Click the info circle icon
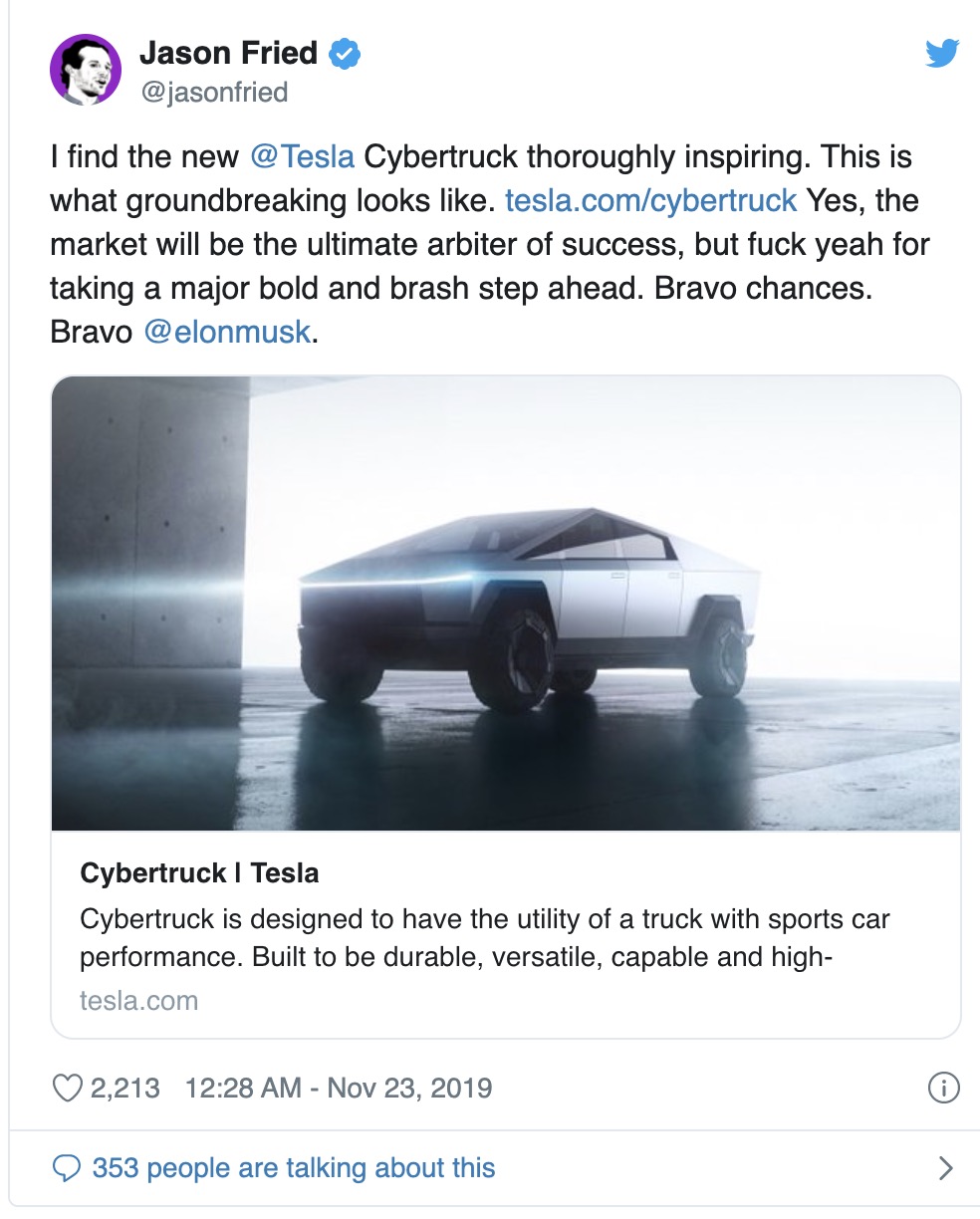 [943, 1088]
